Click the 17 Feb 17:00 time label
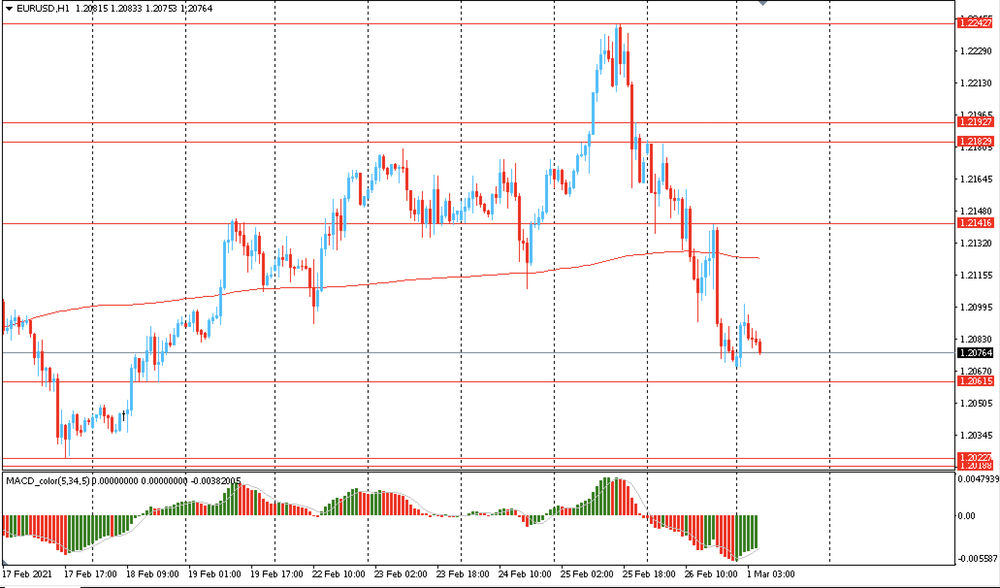This screenshot has height=588, width=1000. pyautogui.click(x=91, y=574)
